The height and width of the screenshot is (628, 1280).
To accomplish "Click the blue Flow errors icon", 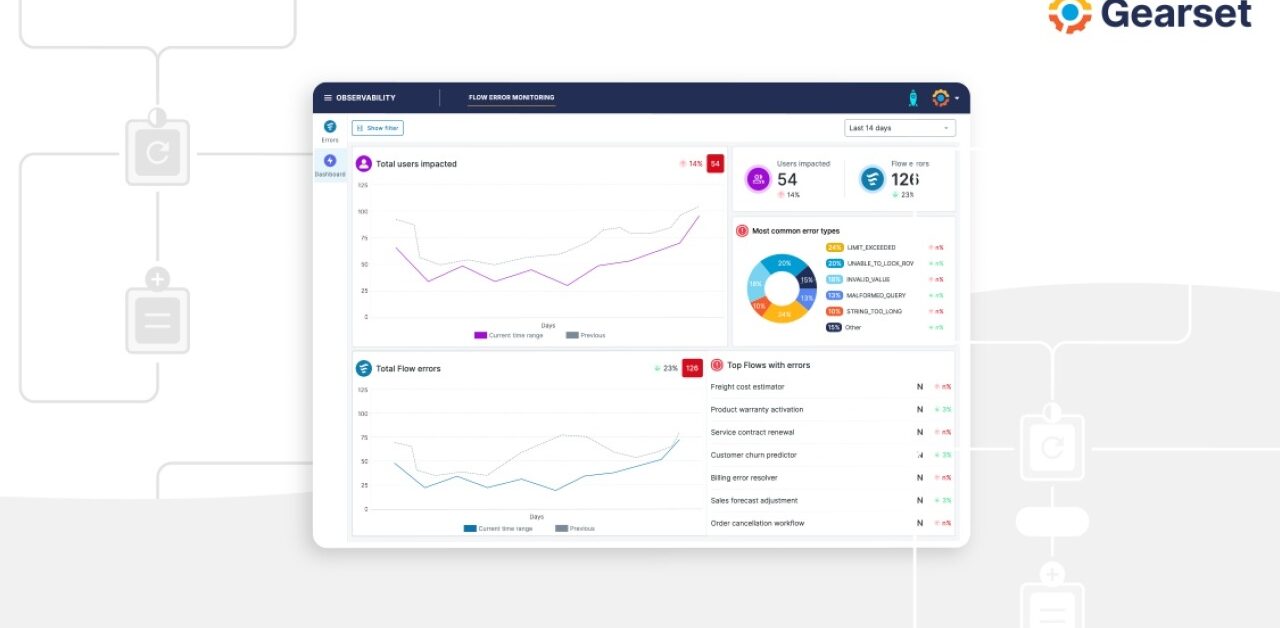I will tap(873, 179).
